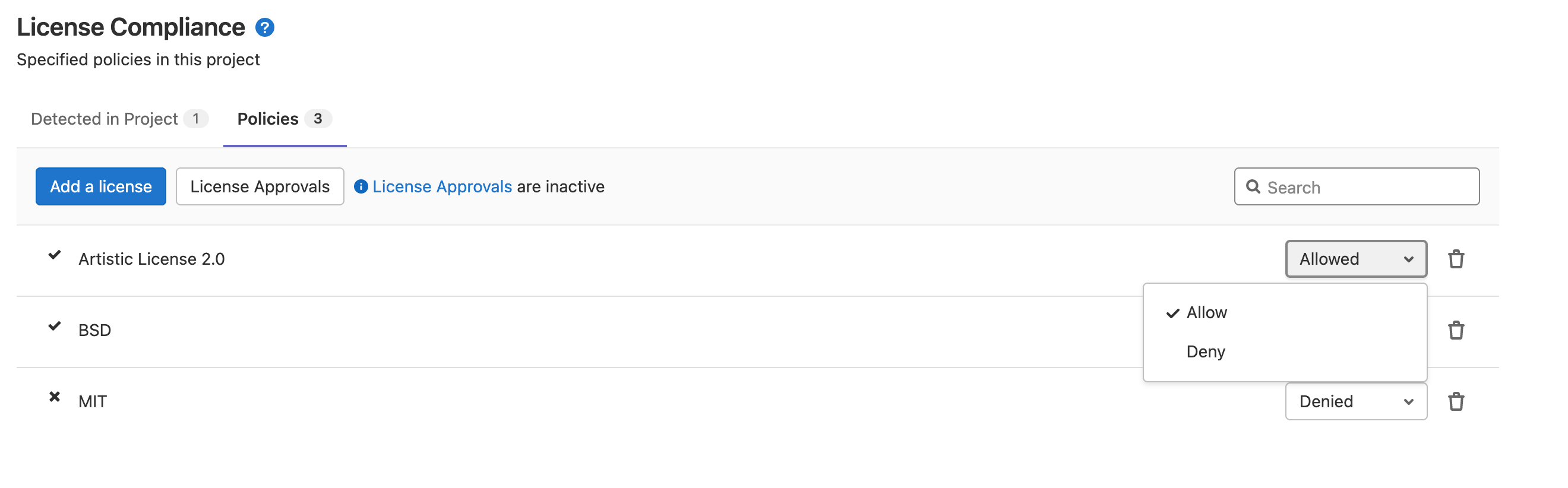
Task: Follow the blue License Approvals link
Action: 442,187
